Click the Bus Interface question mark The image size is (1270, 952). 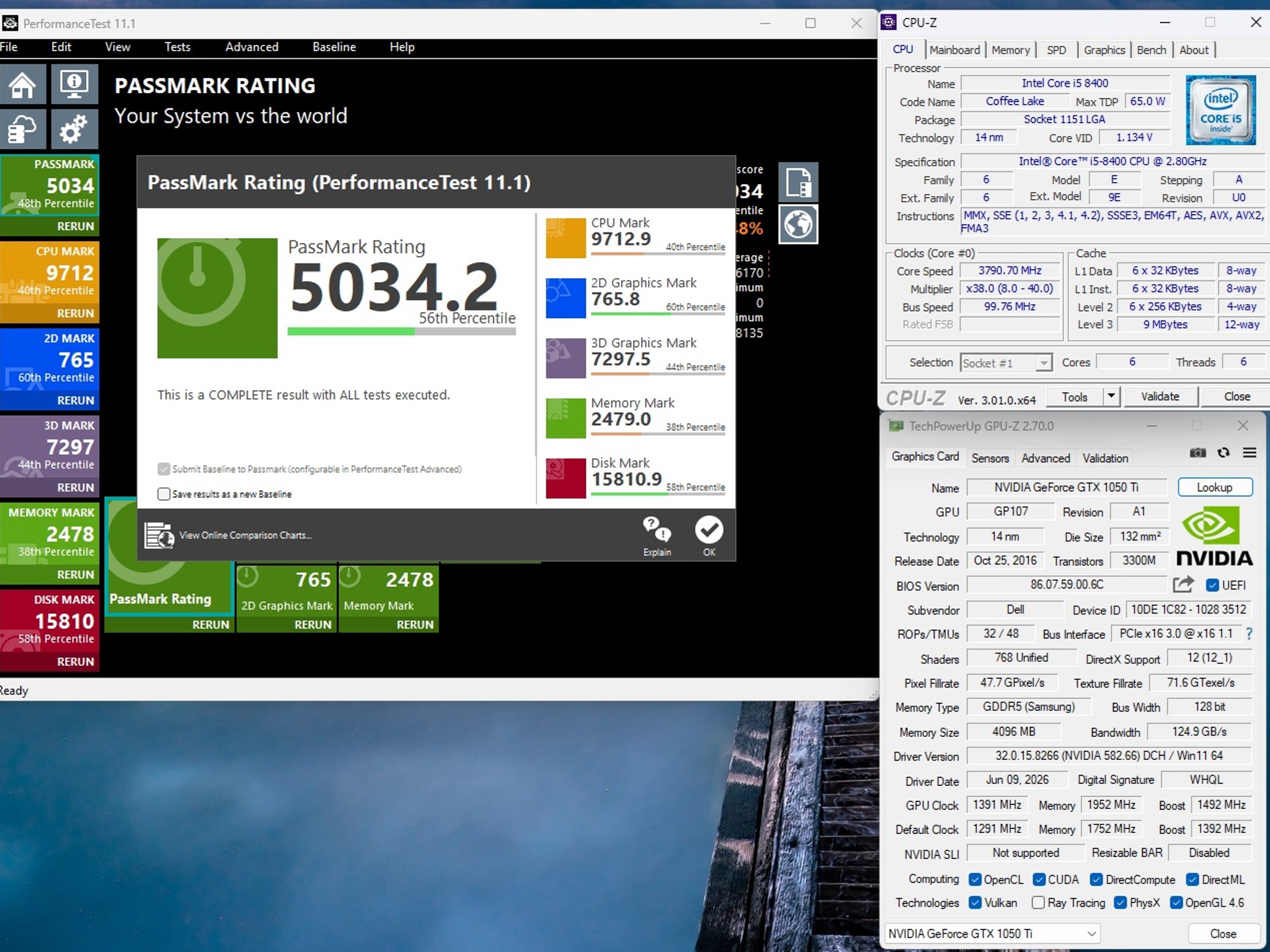click(x=1249, y=633)
